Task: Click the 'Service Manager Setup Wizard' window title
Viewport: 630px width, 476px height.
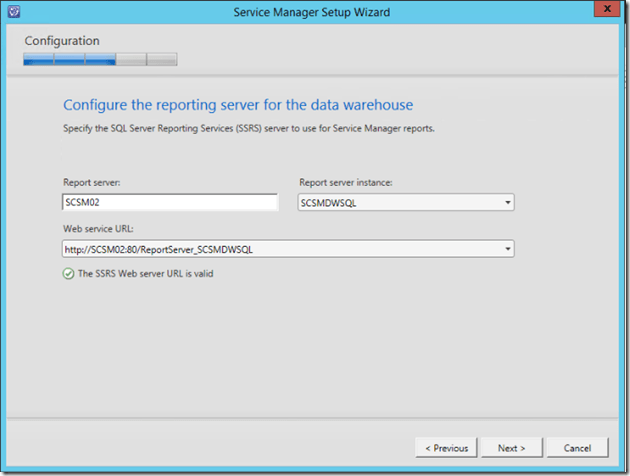Action: pyautogui.click(x=310, y=12)
